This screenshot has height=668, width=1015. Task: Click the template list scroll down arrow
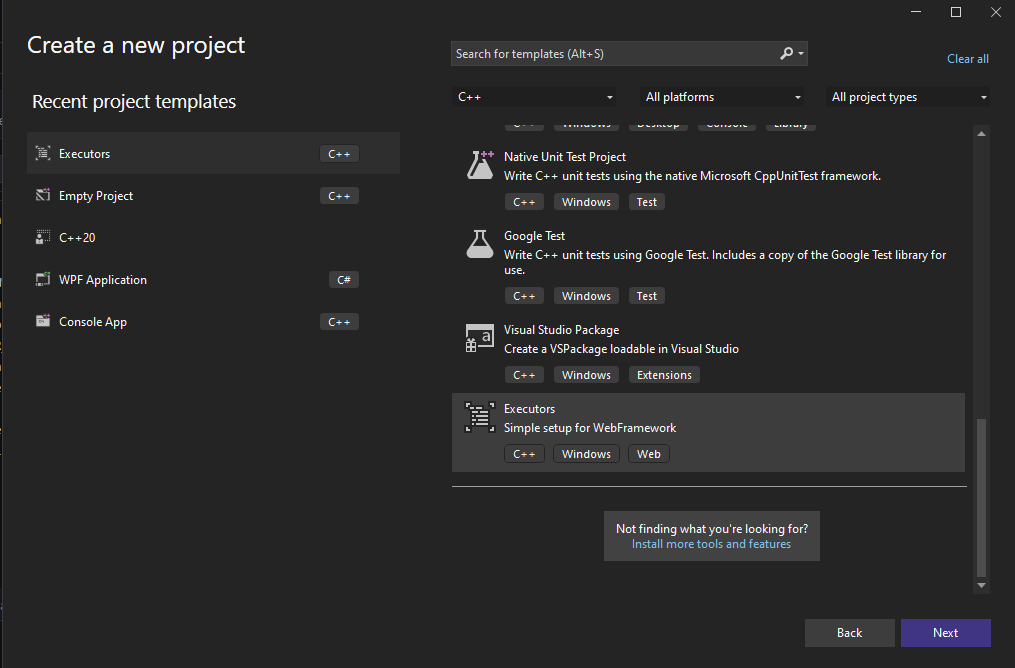(x=981, y=585)
